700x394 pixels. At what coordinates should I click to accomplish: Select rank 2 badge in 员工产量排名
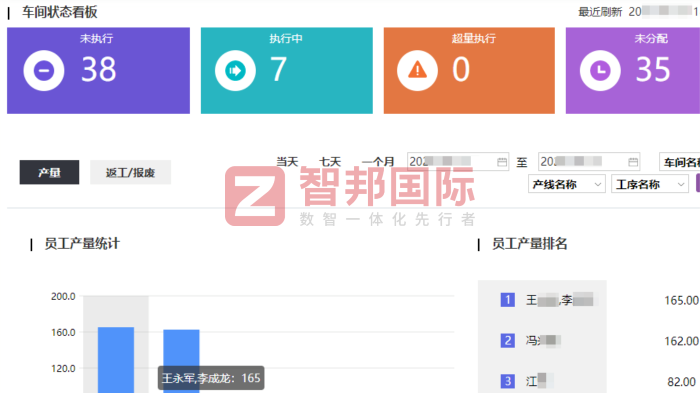tap(508, 340)
